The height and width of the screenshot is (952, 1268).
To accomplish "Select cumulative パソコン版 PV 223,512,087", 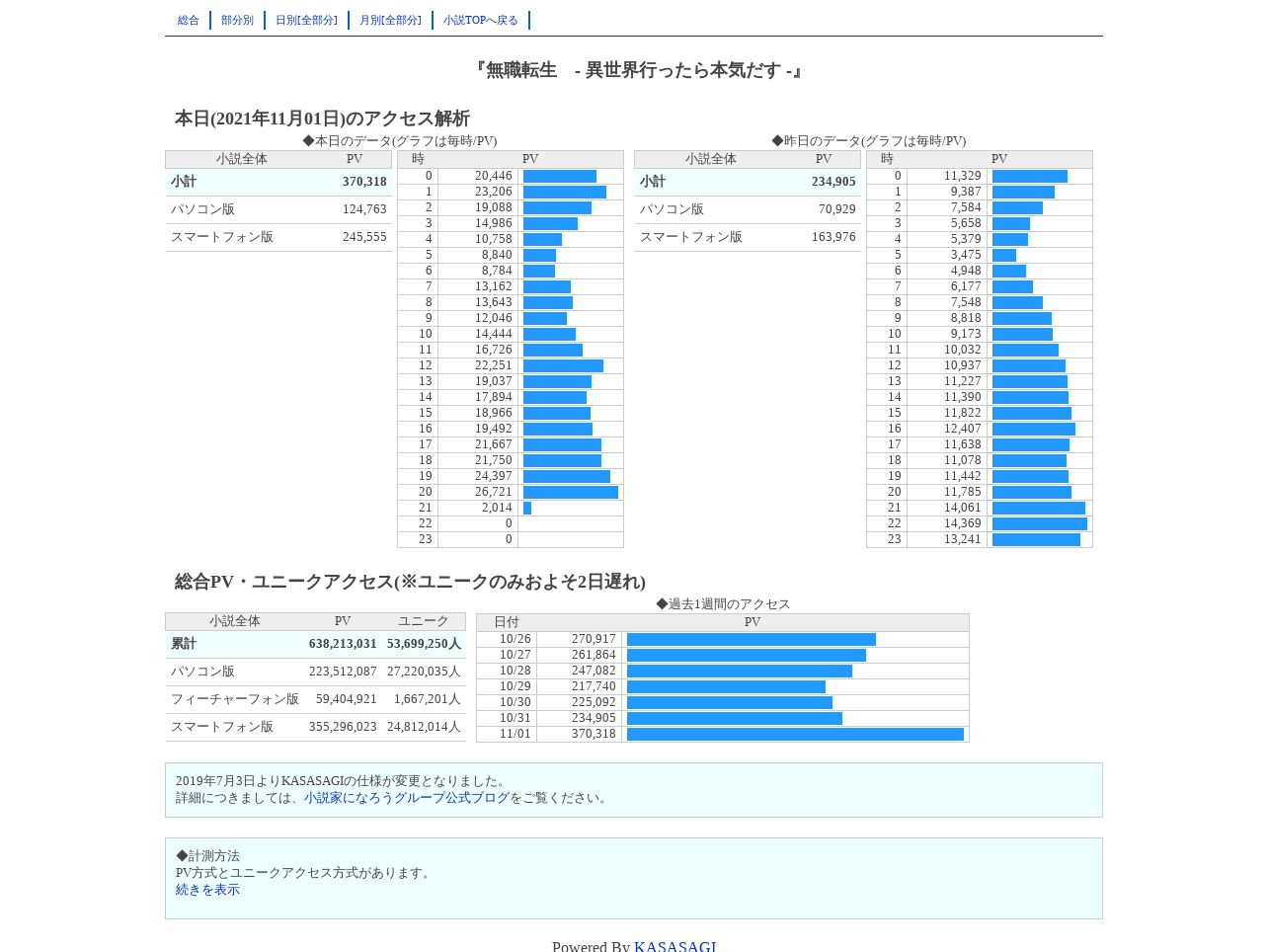I will point(343,672).
